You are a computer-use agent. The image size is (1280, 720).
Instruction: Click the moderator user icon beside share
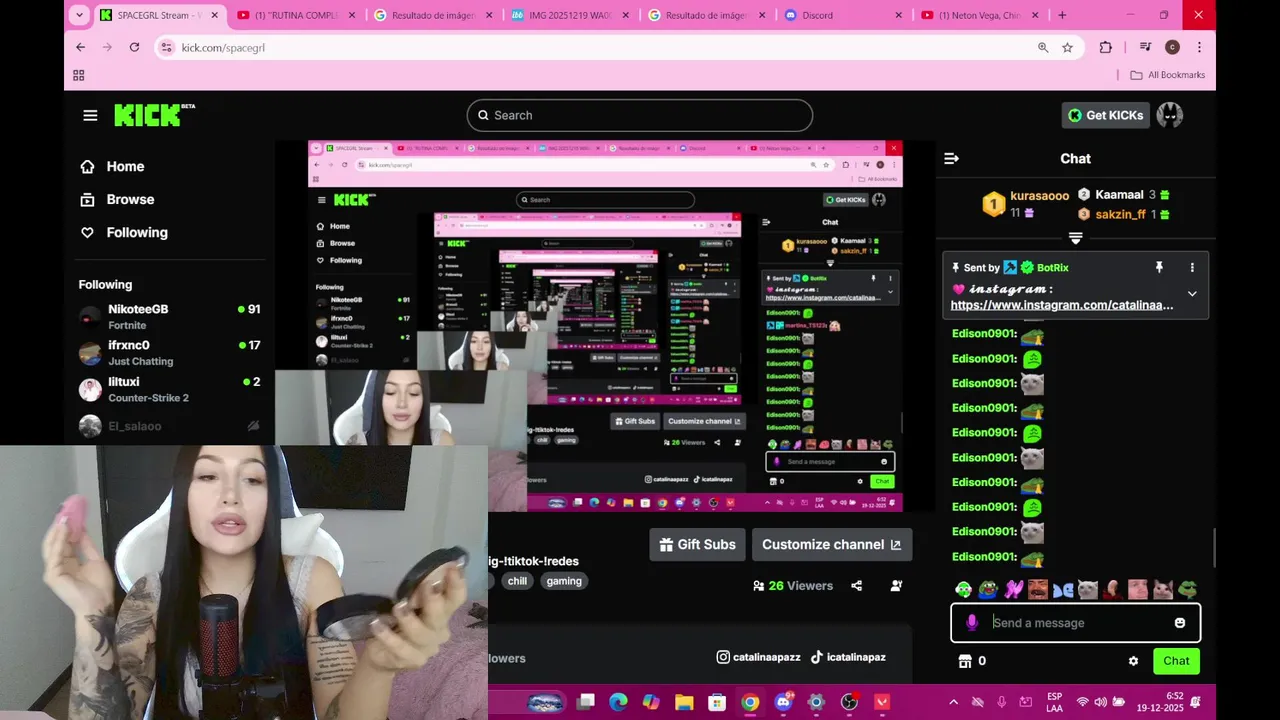click(x=896, y=586)
